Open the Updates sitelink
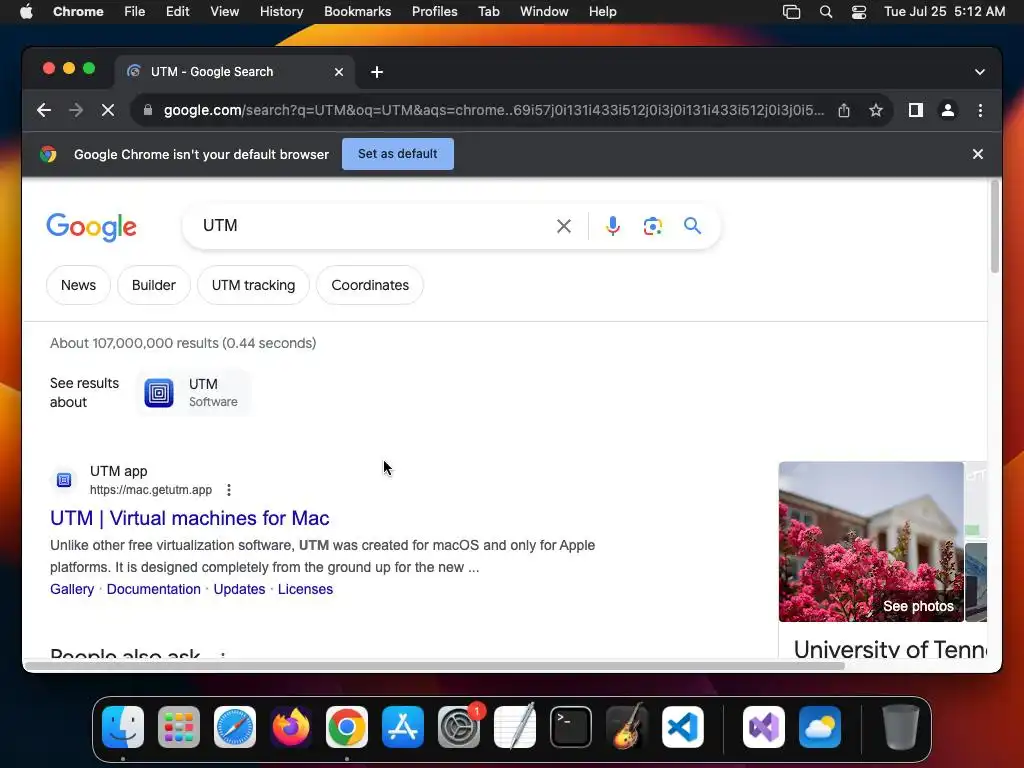Image resolution: width=1024 pixels, height=768 pixels. (x=239, y=589)
